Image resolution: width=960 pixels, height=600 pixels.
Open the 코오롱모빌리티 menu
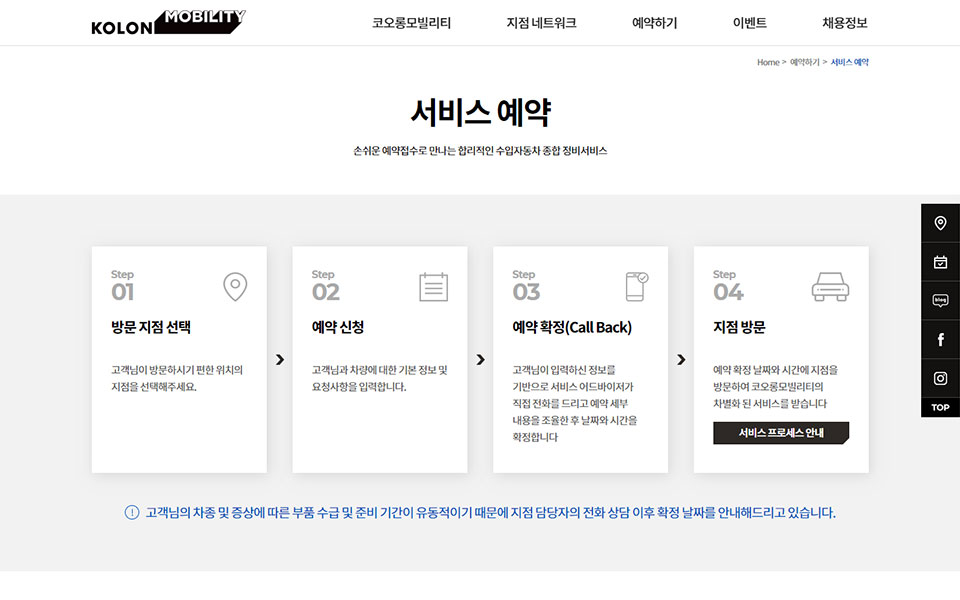[x=411, y=23]
